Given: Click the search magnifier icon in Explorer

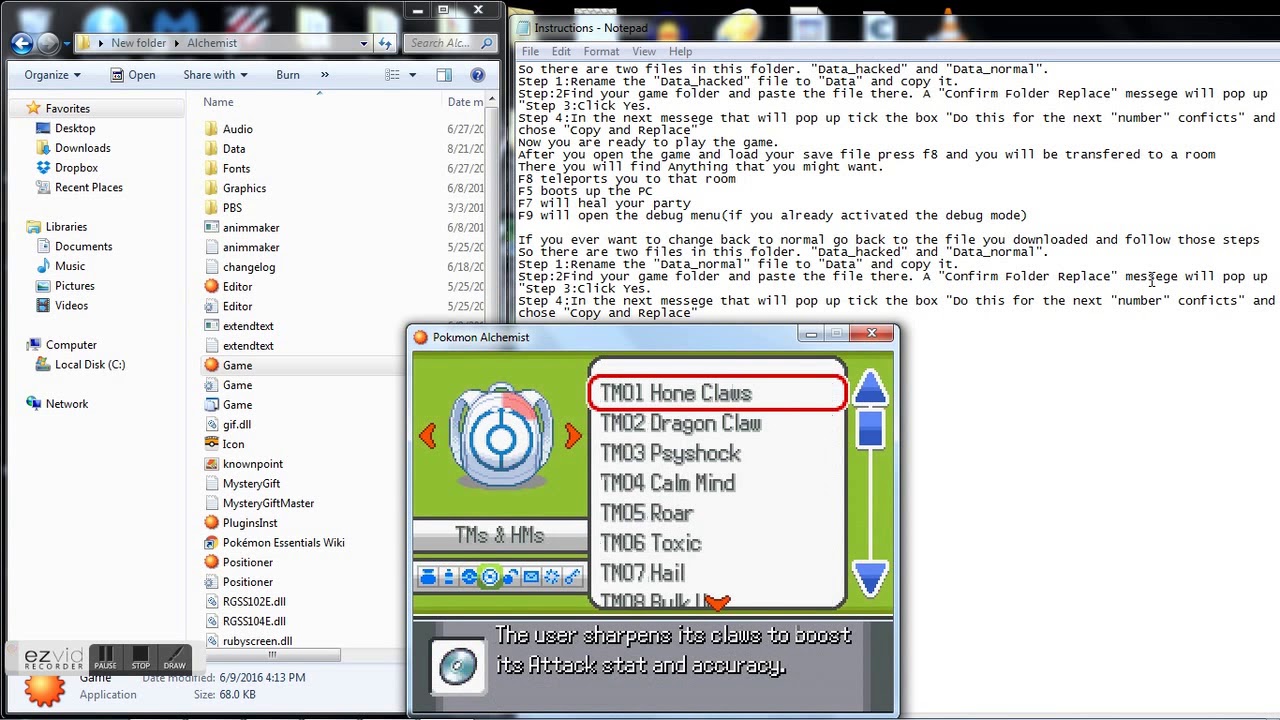Looking at the screenshot, I should tap(487, 43).
